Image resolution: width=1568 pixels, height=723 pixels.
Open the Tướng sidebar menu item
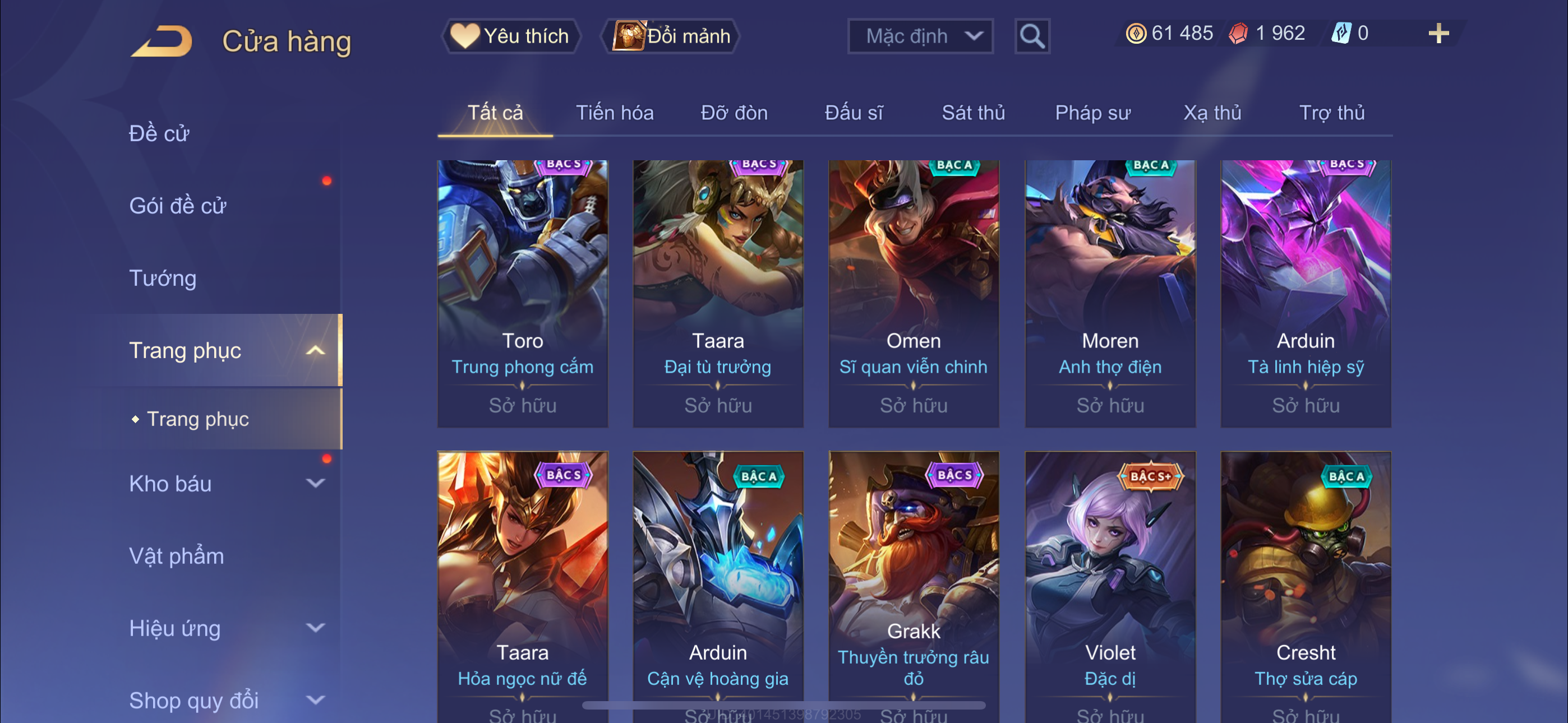click(163, 279)
